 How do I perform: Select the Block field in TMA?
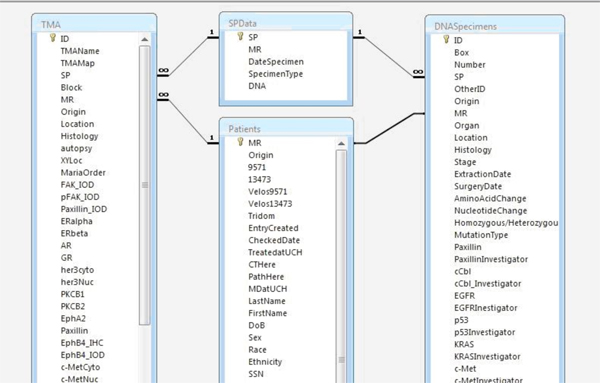click(71, 88)
